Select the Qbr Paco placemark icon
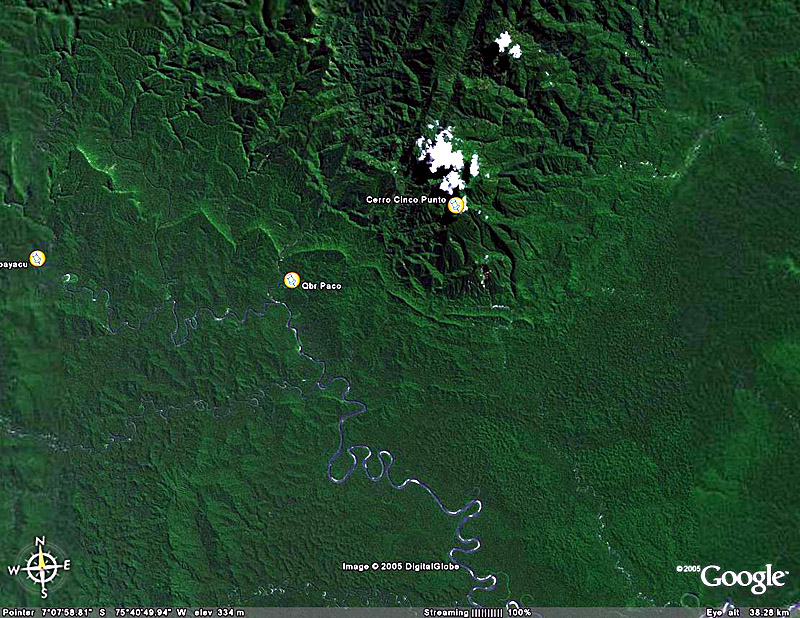 tap(291, 280)
